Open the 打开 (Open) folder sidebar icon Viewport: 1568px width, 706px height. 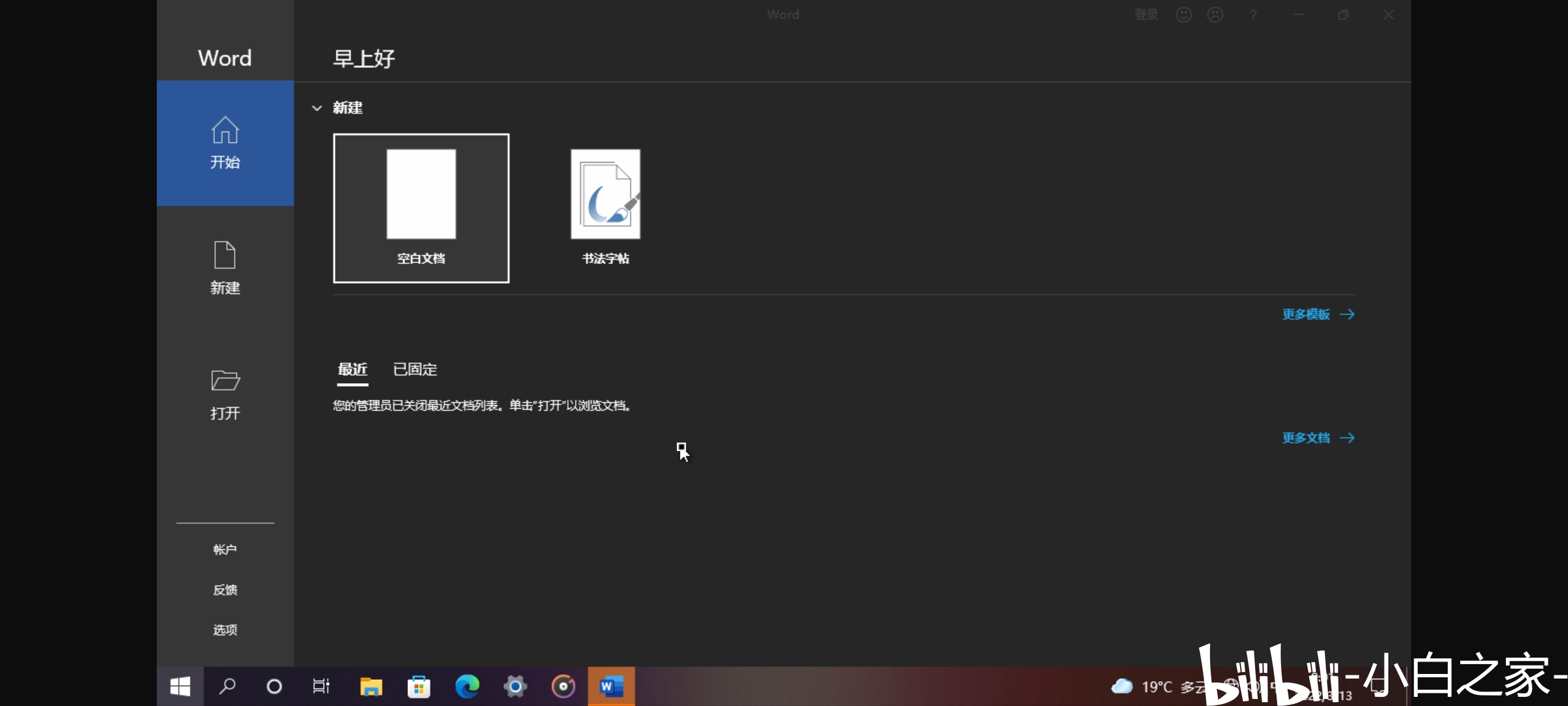225,394
